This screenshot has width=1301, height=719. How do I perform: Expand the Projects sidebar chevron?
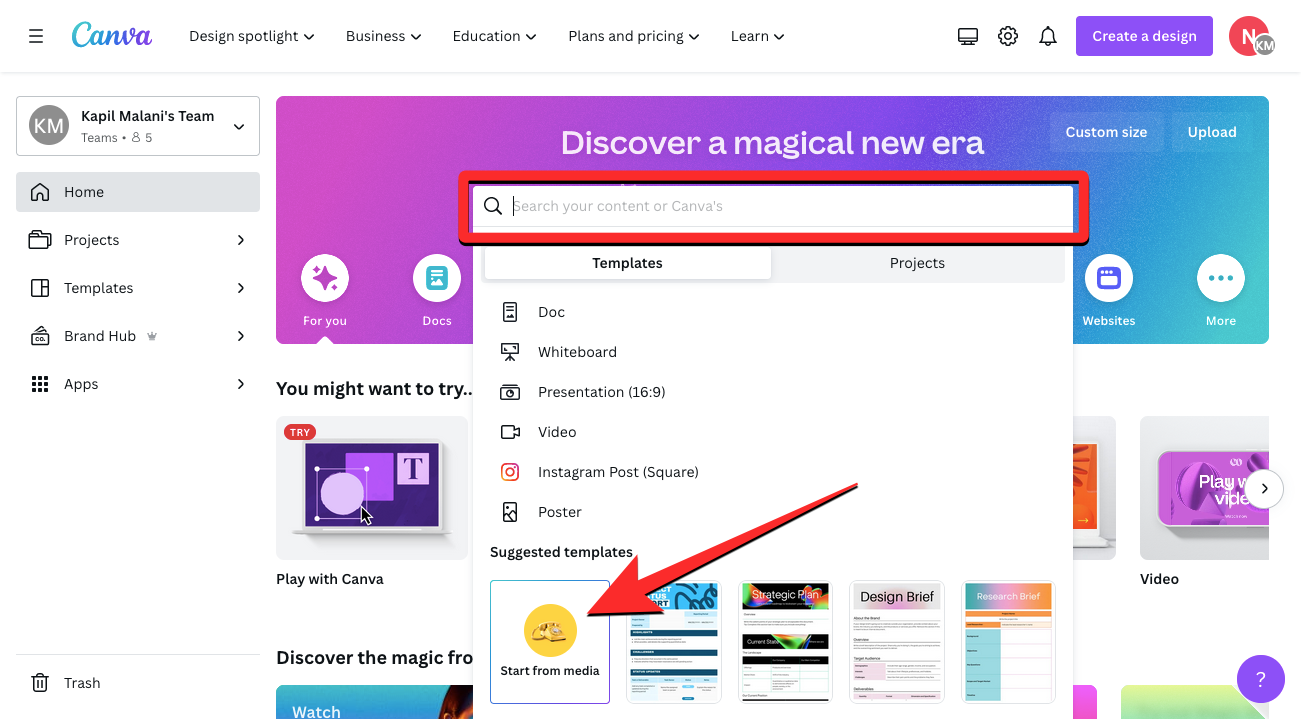click(240, 240)
